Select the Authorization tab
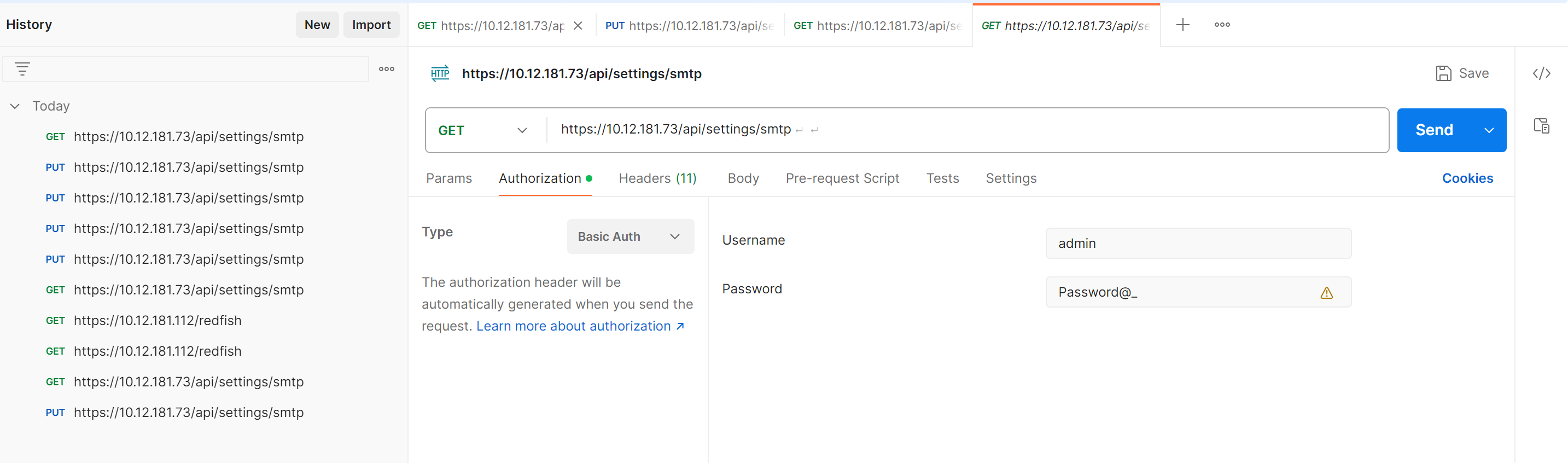The height and width of the screenshot is (463, 1568). [545, 178]
